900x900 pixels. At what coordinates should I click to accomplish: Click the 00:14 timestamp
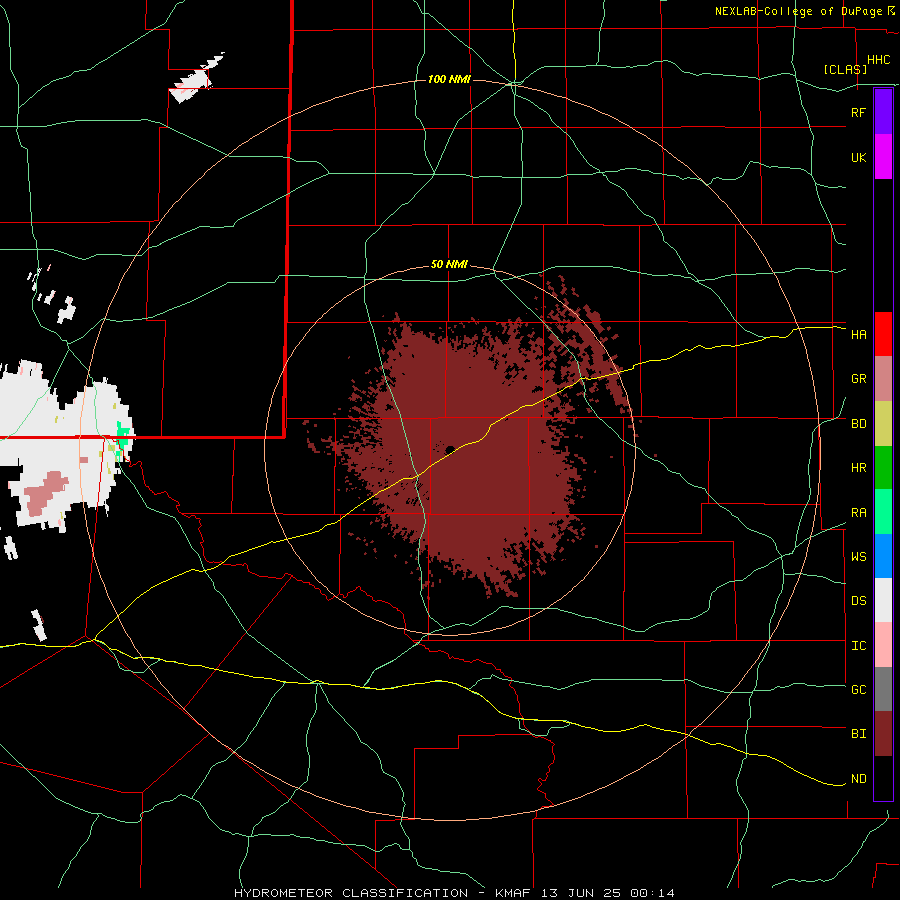point(652,893)
